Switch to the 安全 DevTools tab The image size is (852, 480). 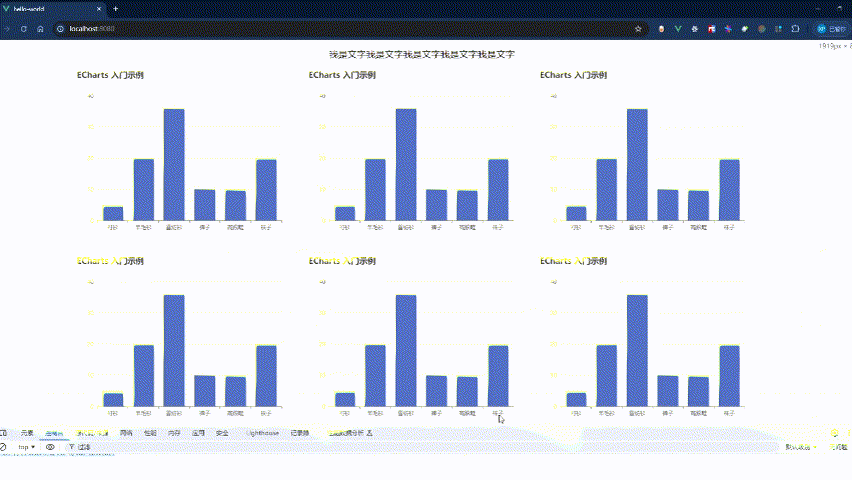point(222,433)
